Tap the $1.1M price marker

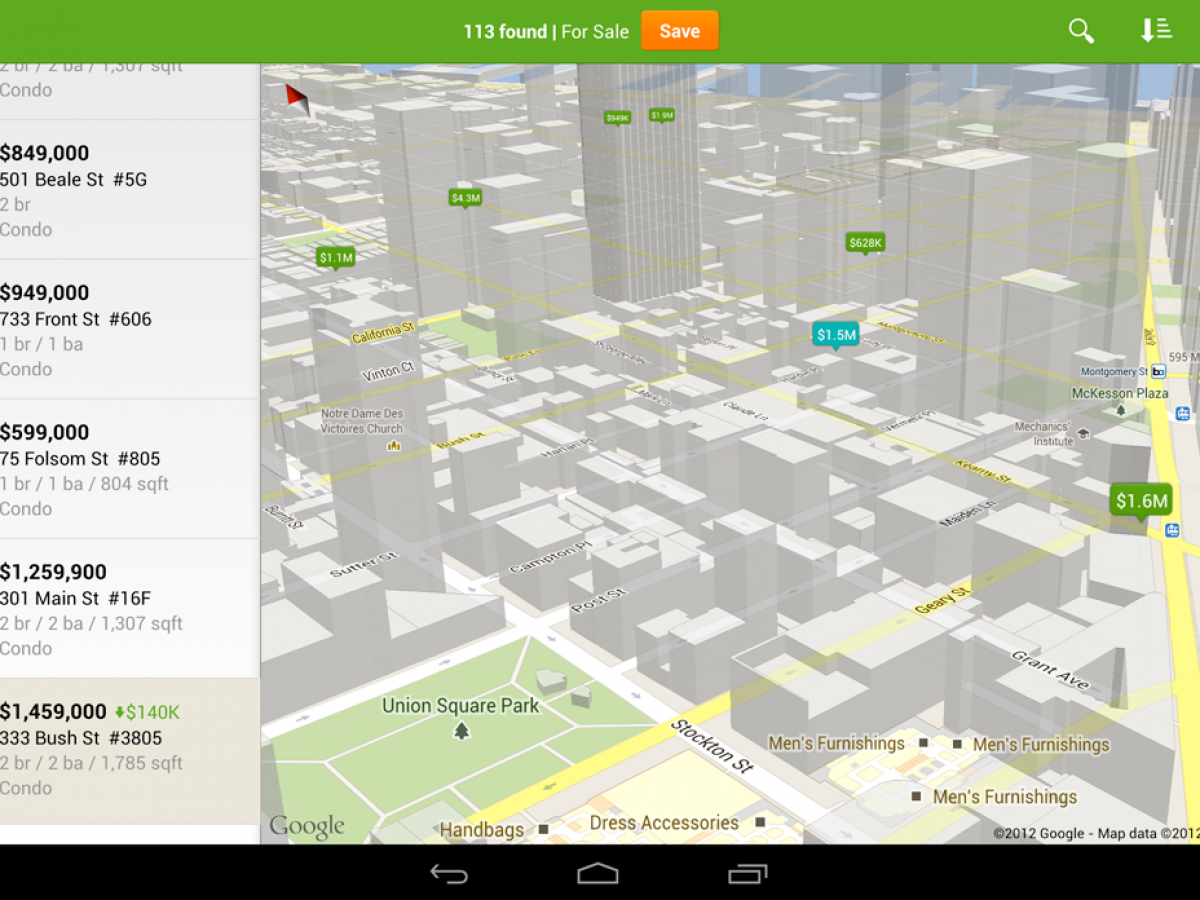335,258
